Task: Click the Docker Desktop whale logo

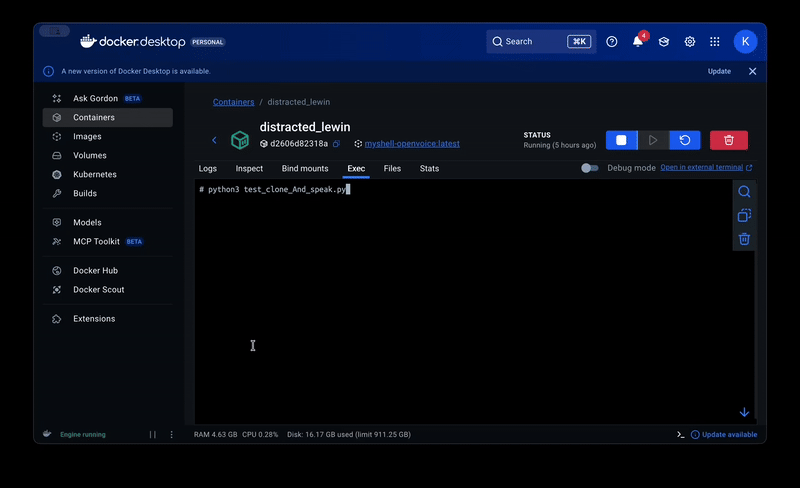Action: click(88, 41)
